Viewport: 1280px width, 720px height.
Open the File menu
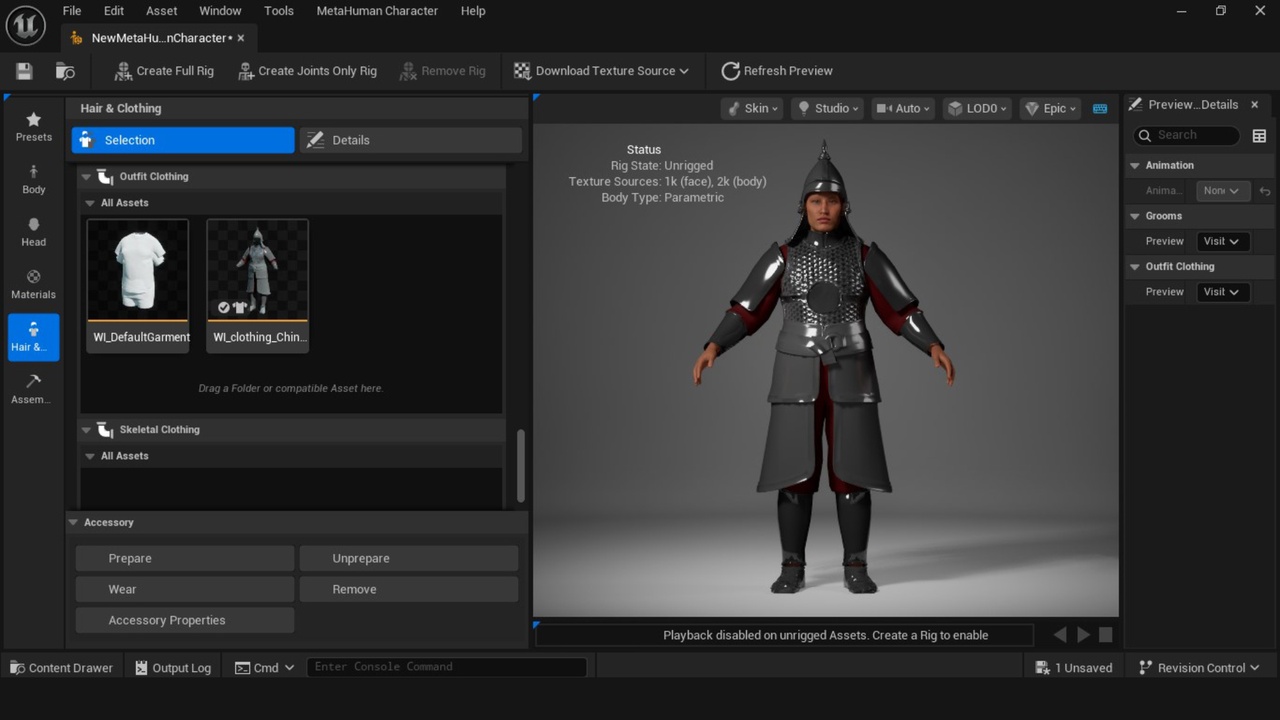pos(72,11)
